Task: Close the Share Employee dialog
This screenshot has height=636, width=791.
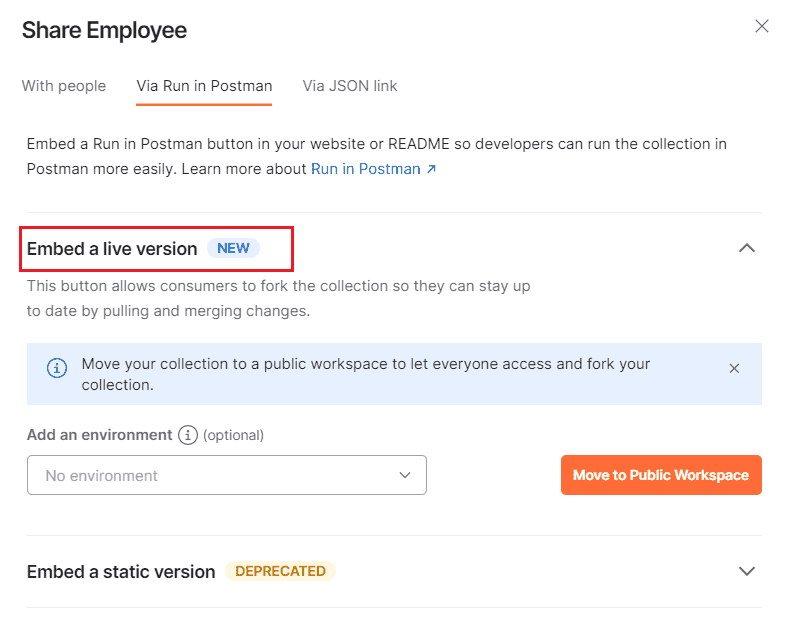Action: pyautogui.click(x=761, y=26)
